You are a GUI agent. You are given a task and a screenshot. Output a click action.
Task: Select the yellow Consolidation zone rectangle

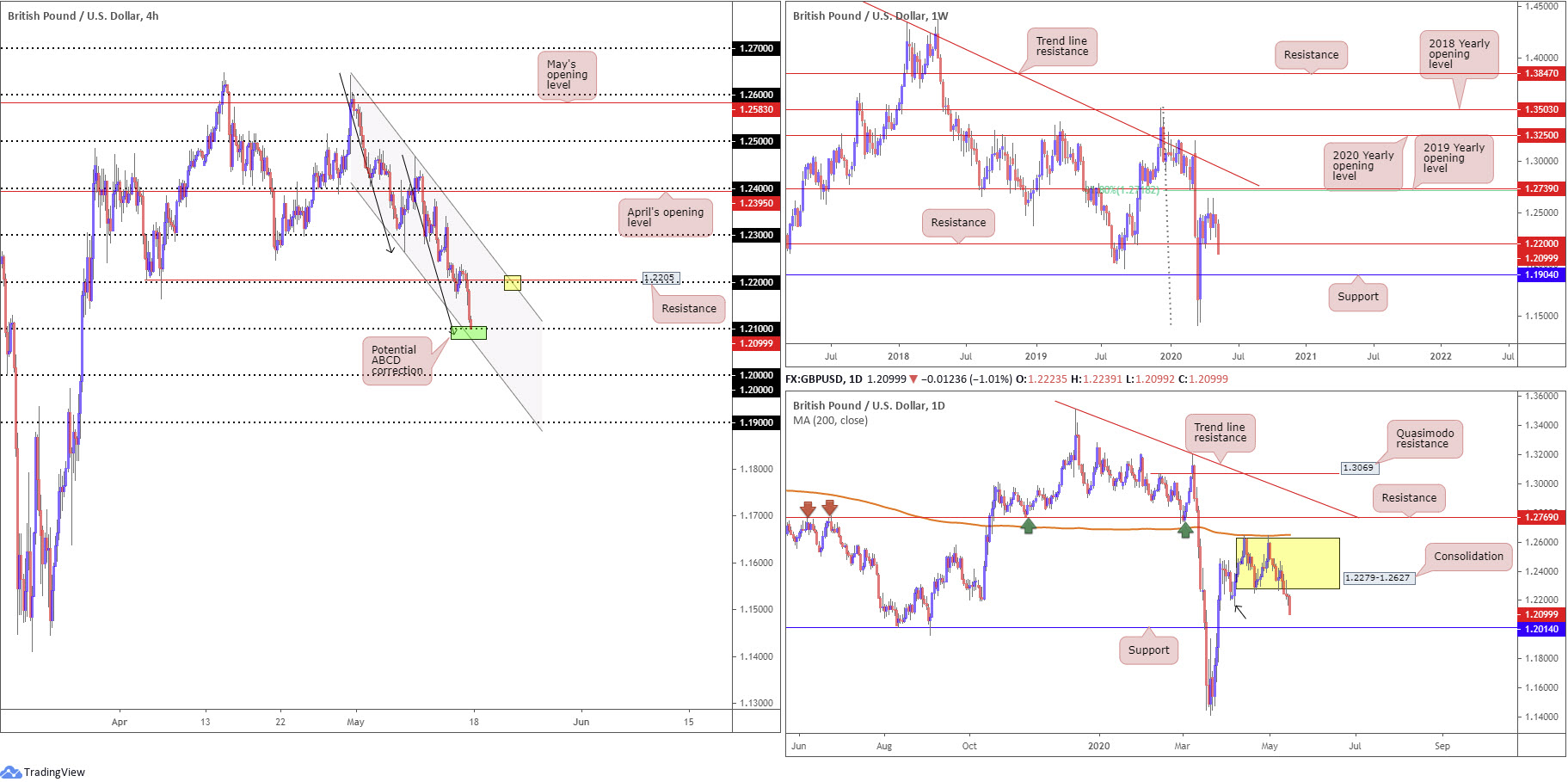point(1288,563)
